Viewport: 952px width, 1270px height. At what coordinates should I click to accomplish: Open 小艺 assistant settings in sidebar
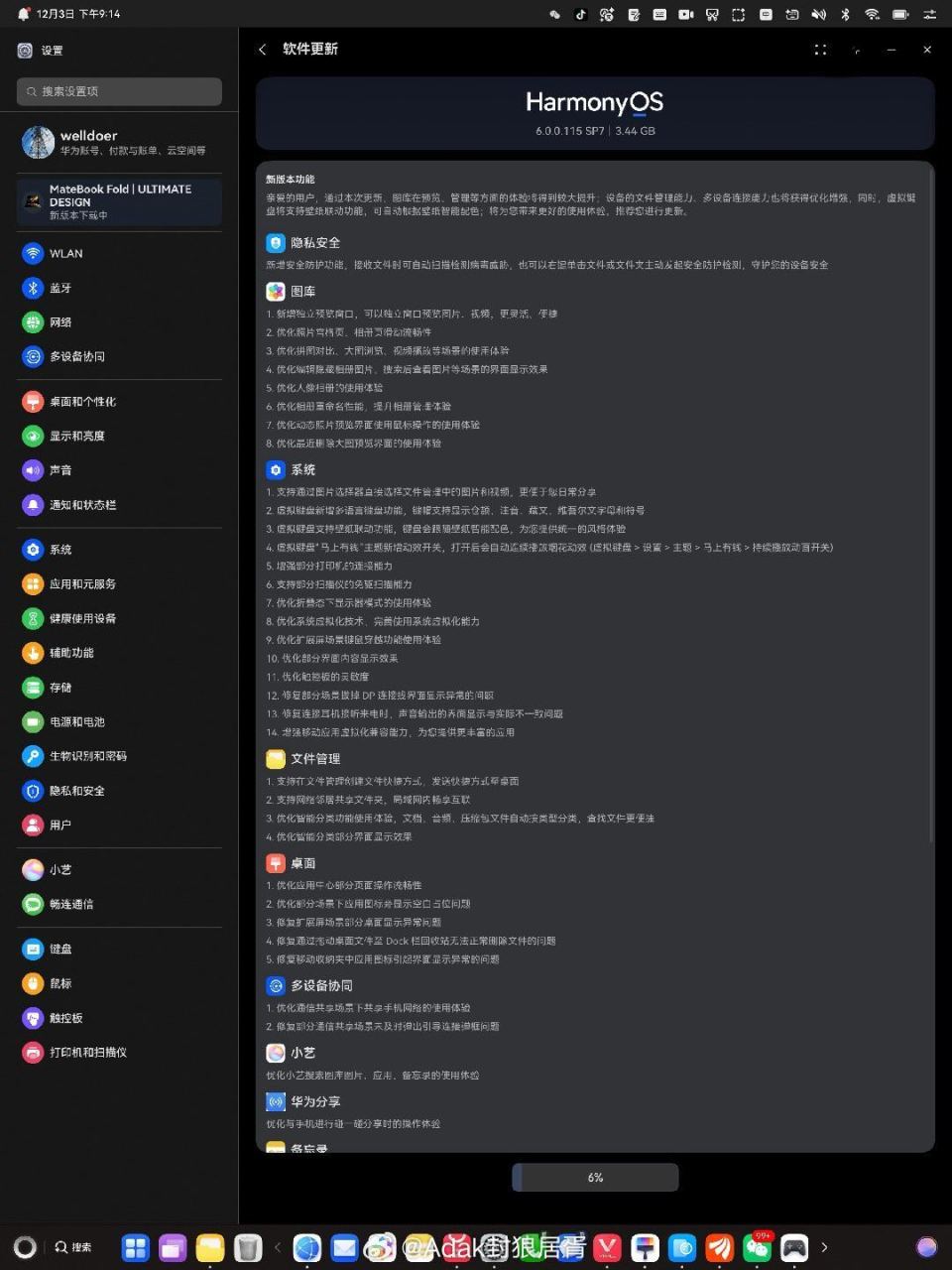click(x=119, y=869)
